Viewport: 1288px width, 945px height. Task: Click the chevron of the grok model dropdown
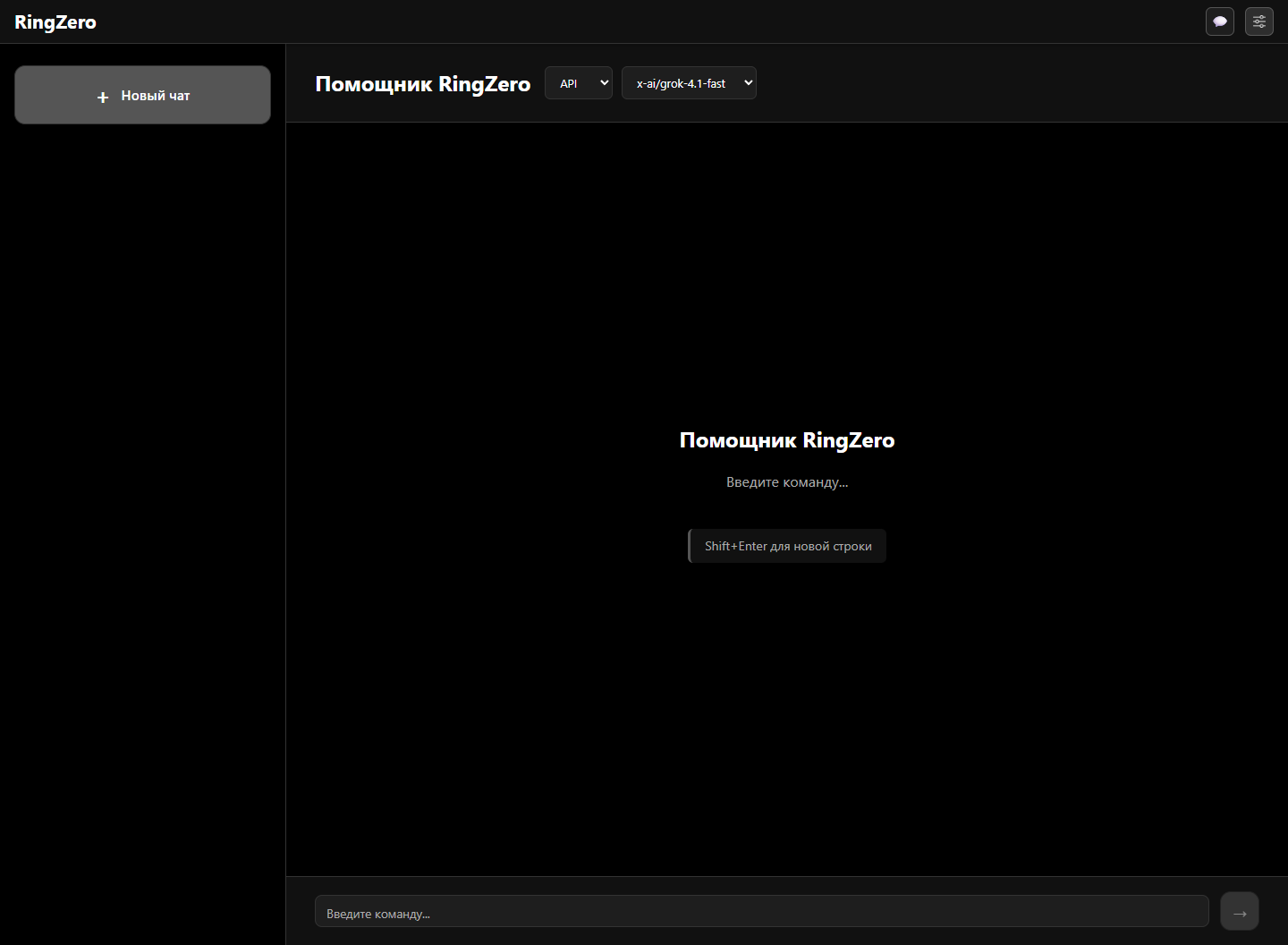[x=748, y=83]
